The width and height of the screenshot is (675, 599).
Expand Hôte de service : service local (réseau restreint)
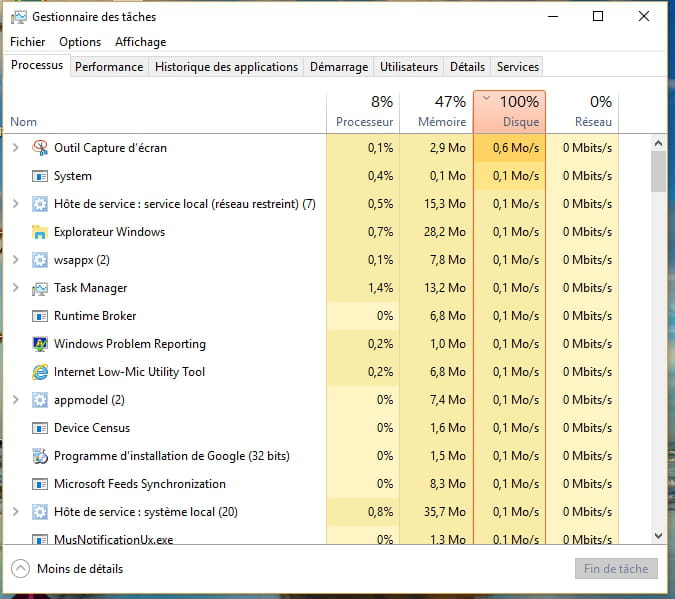tap(15, 204)
